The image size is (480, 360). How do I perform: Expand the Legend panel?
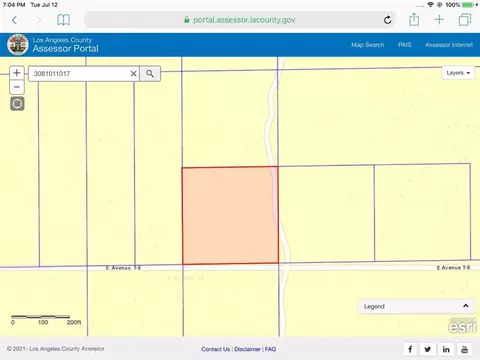coord(416,306)
